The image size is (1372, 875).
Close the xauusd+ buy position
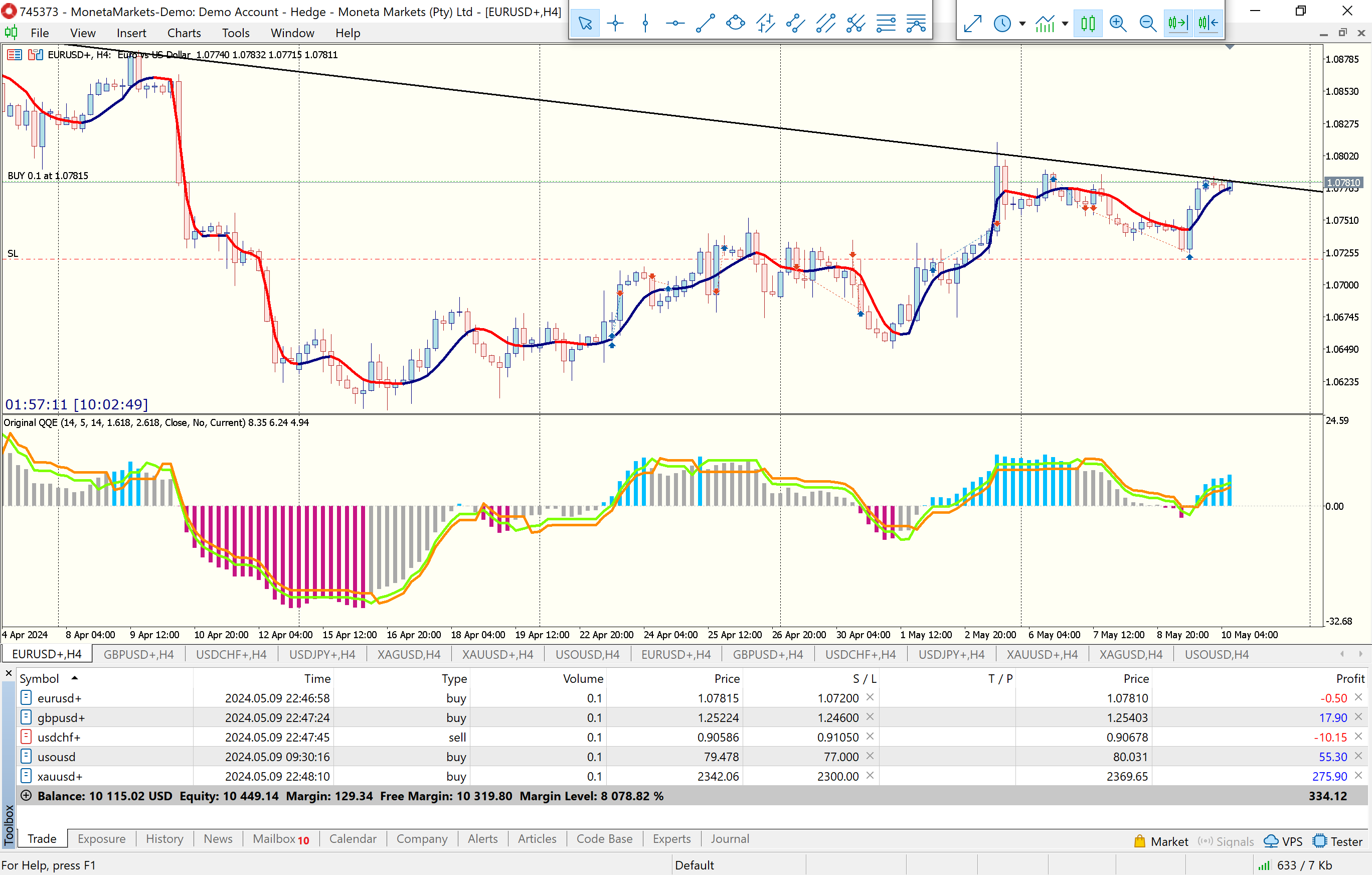pyautogui.click(x=1358, y=776)
